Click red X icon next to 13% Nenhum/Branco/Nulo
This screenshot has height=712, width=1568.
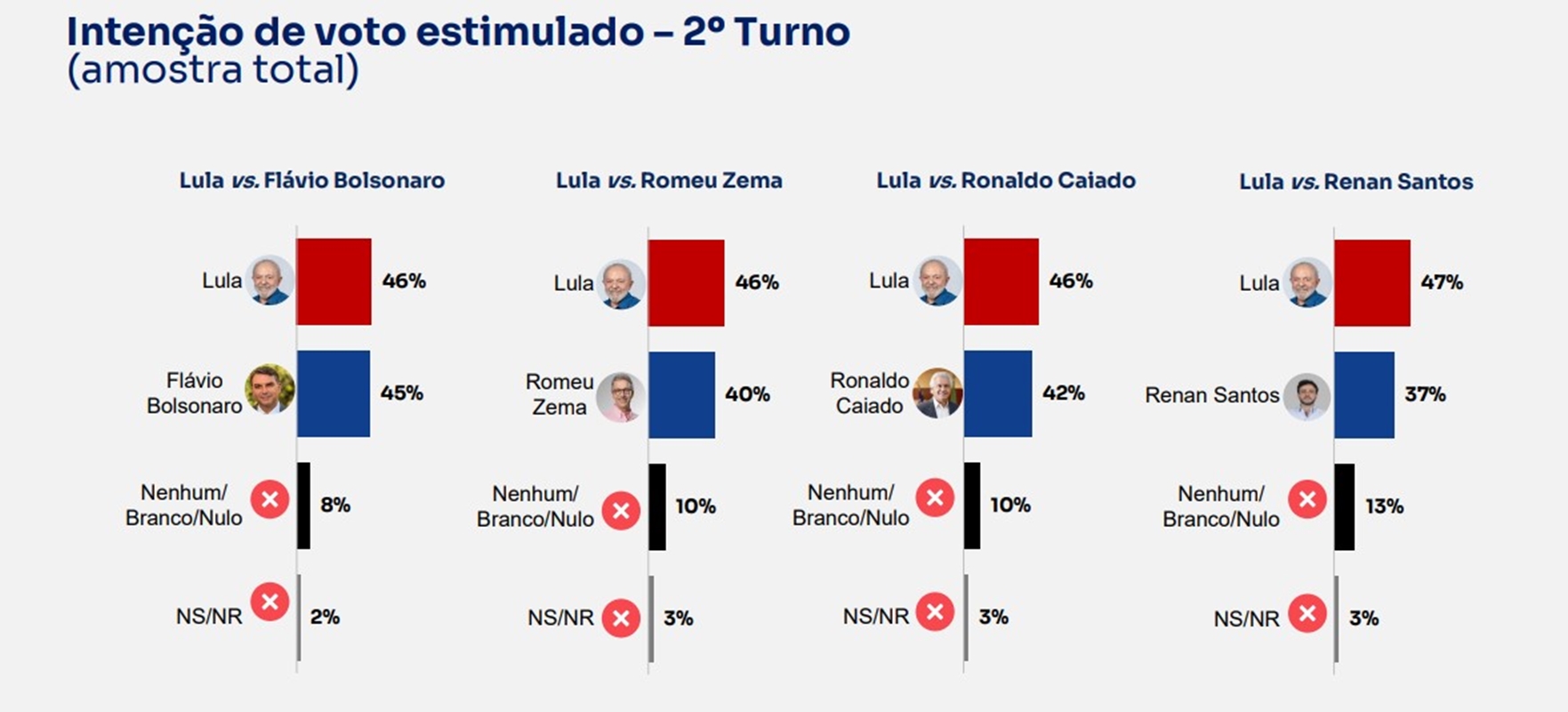1307,499
